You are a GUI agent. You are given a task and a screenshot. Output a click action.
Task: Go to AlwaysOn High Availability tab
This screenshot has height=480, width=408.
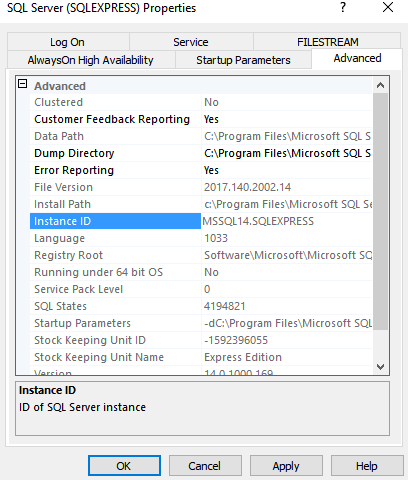tap(91, 60)
